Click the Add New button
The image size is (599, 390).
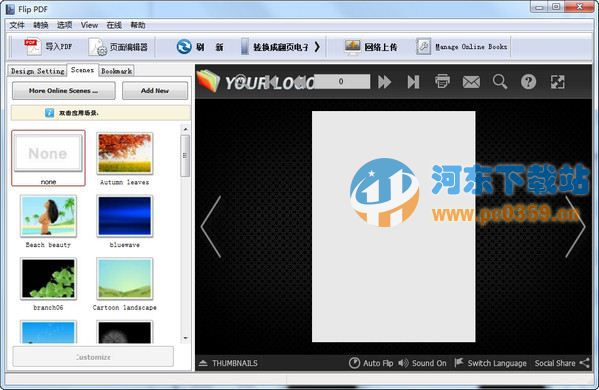coord(155,91)
